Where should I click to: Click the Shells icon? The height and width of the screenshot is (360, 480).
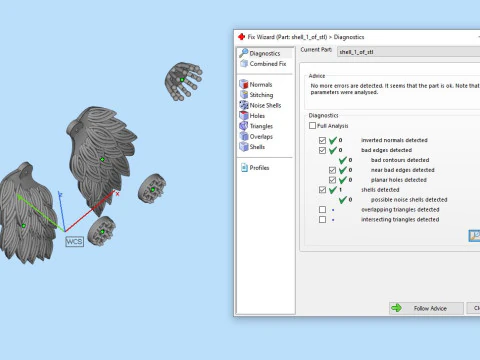point(244,146)
